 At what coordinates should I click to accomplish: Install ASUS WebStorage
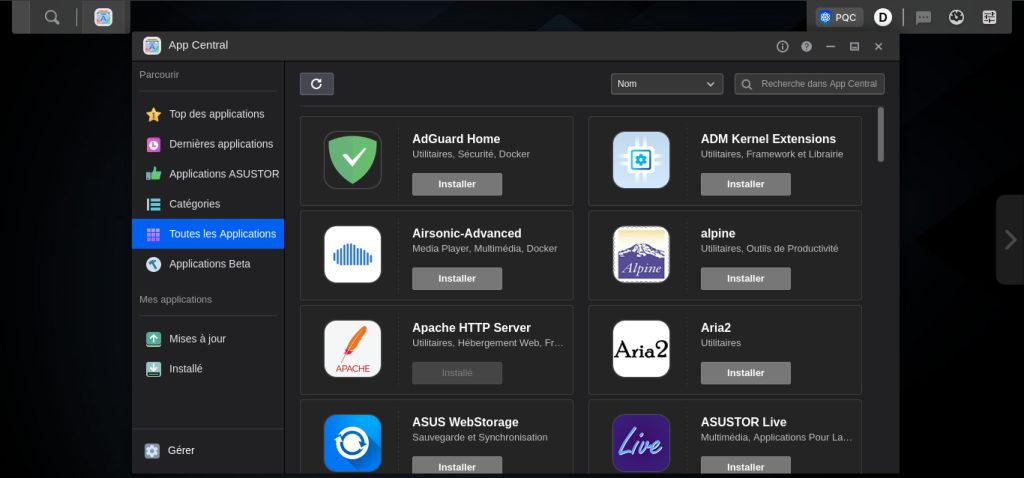click(457, 466)
